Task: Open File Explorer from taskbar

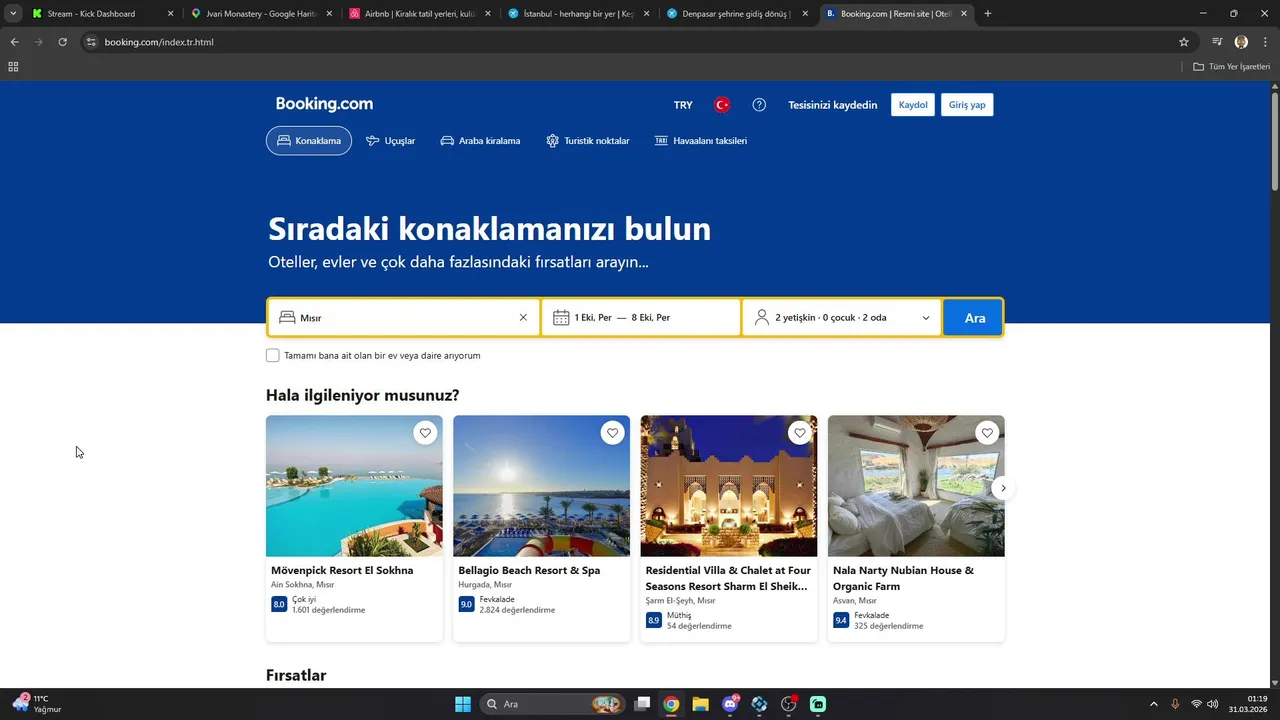Action: pyautogui.click(x=700, y=704)
